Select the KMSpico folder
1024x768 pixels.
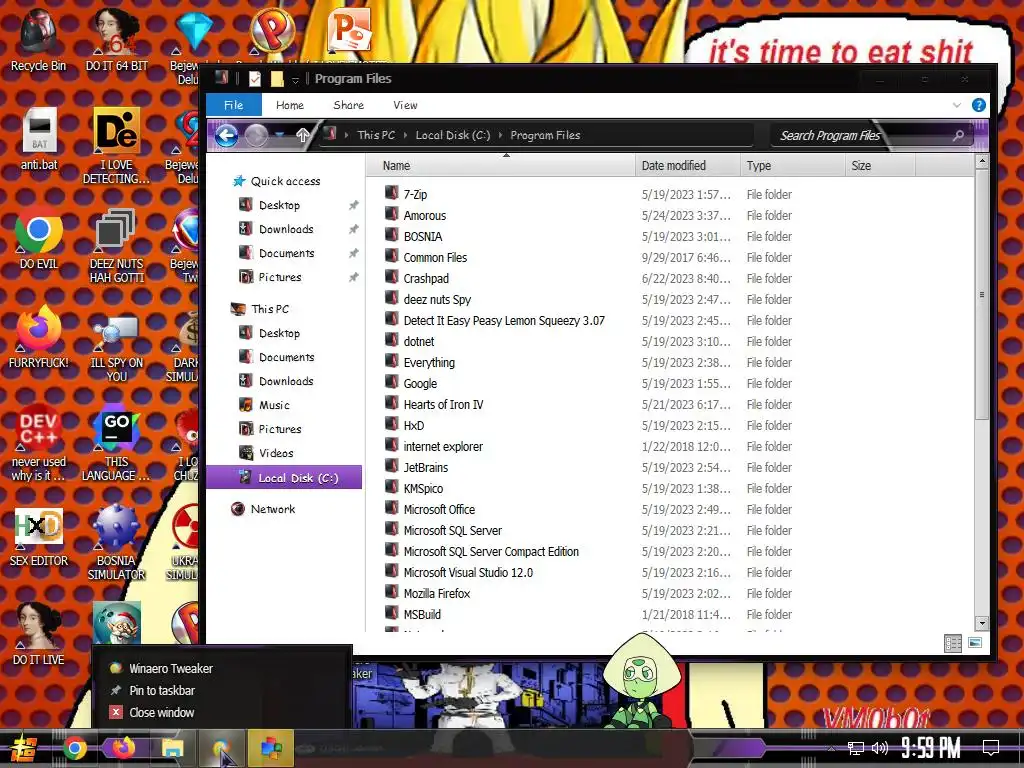coord(423,488)
